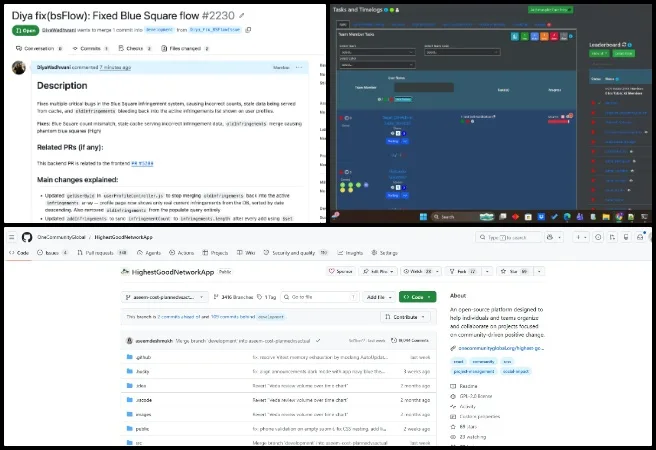The image size is (656, 450).
Task: Click the HighestGoodNetworkApp breadcrumb link
Action: [x=123, y=237]
